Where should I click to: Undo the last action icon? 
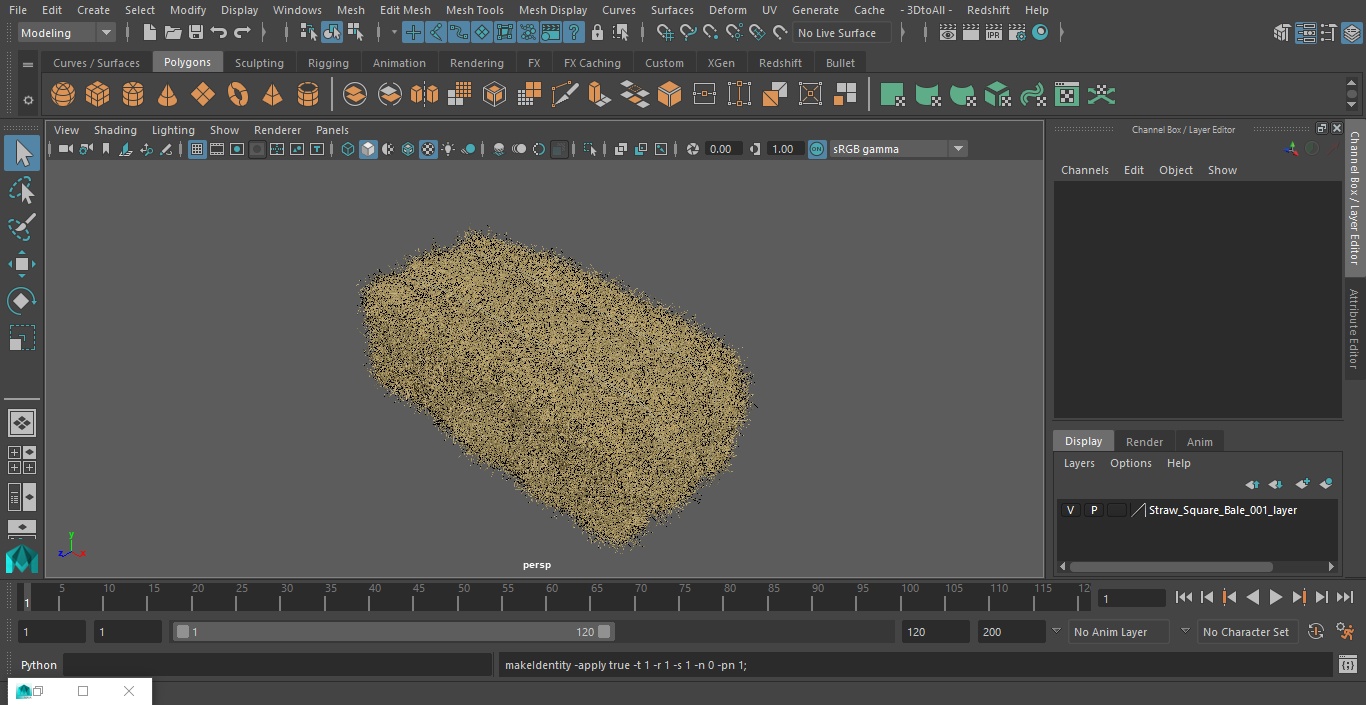coord(219,33)
